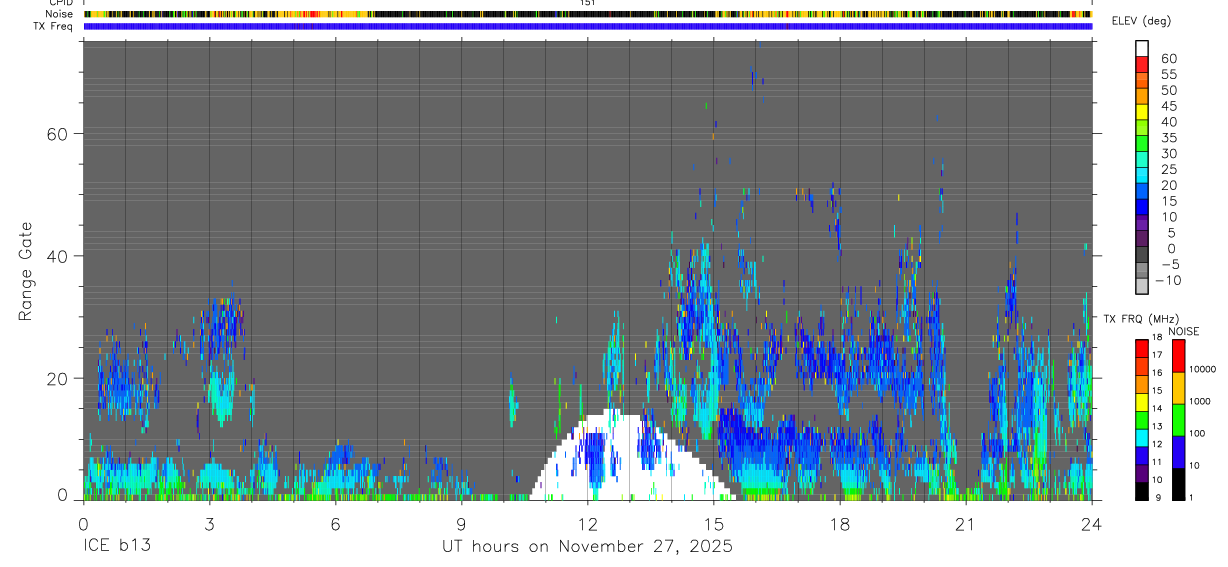Viewport: 1228px width, 567px height.
Task: Click the light gray bottom ELEV swatch
Action: tap(1142, 286)
